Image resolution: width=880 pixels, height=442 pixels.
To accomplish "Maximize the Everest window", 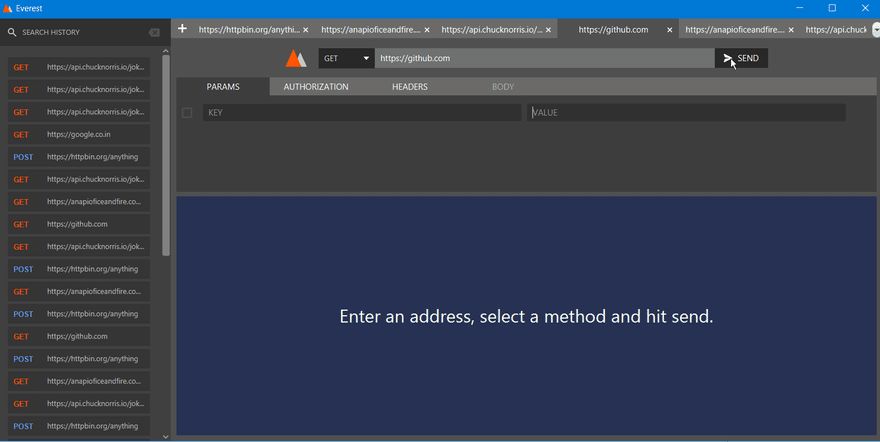I will pyautogui.click(x=832, y=8).
